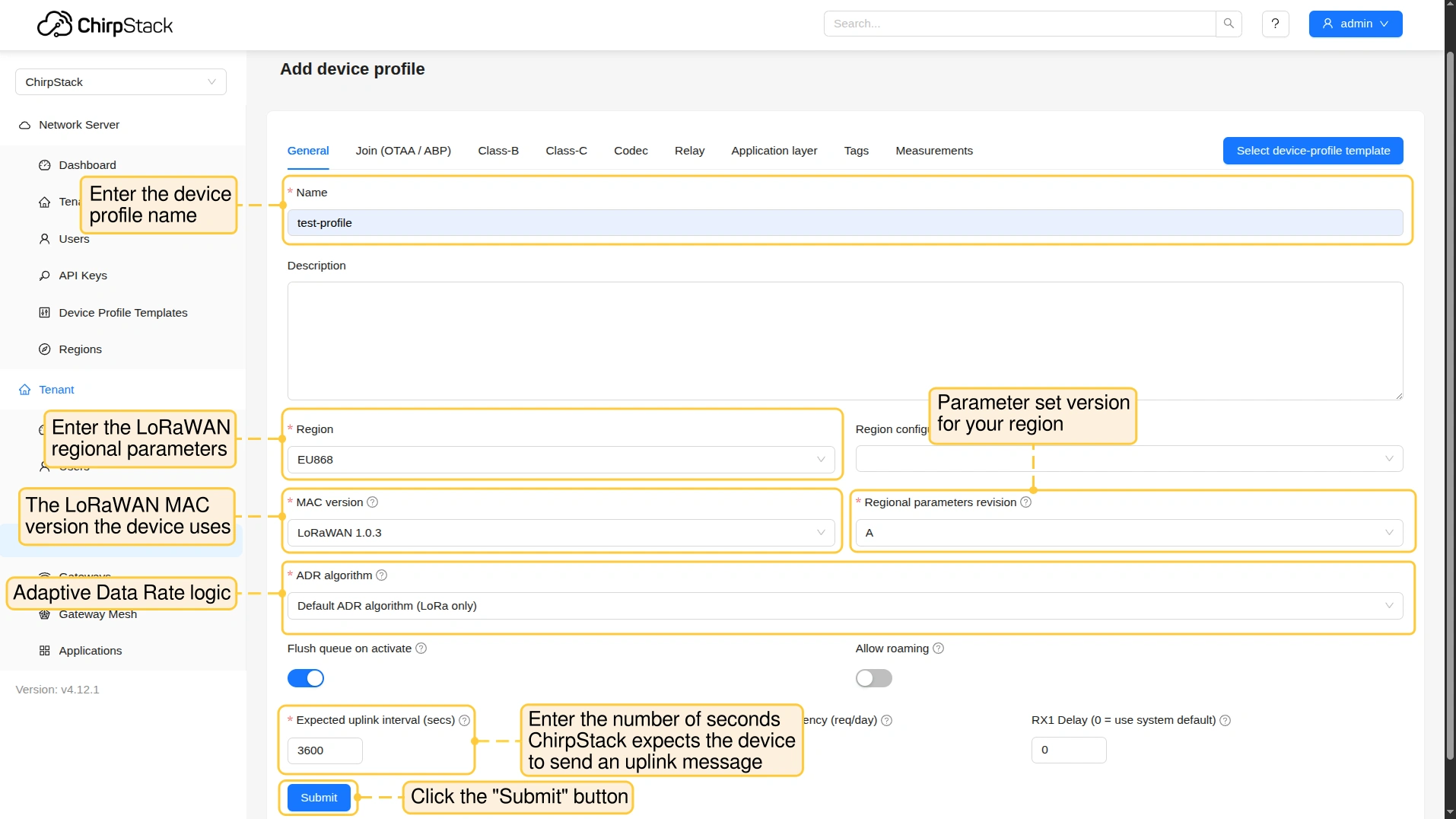This screenshot has width=1456, height=819.
Task: Go to Applications page
Action: (91, 651)
